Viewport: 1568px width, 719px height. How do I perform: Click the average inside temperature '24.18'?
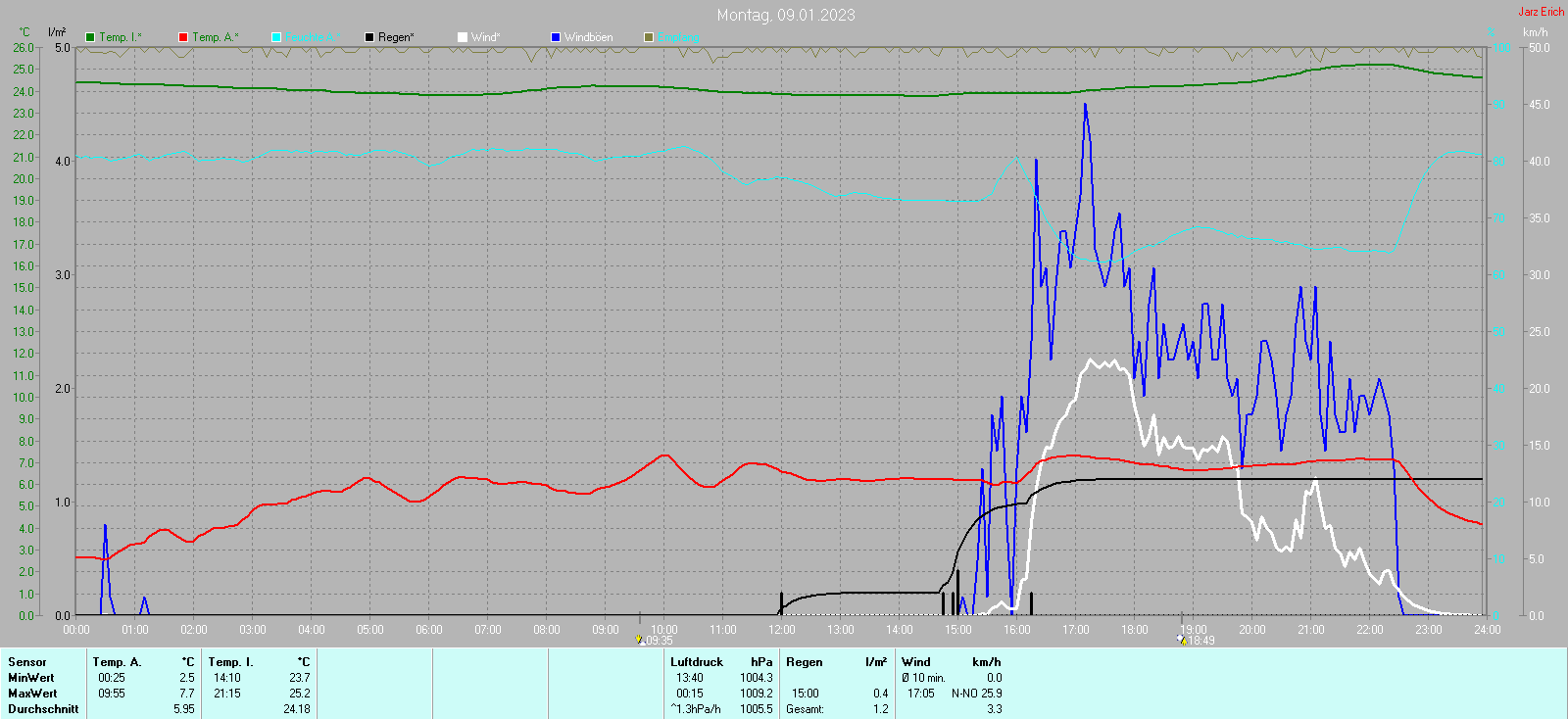(297, 709)
